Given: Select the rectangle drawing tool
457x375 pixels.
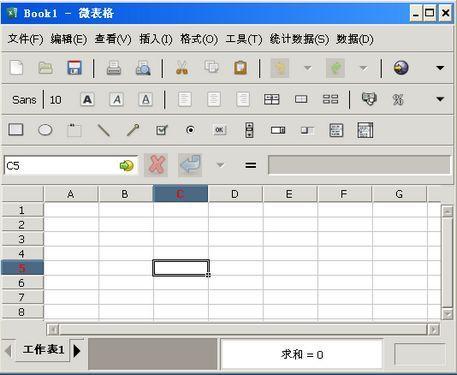Looking at the screenshot, I should (16, 130).
